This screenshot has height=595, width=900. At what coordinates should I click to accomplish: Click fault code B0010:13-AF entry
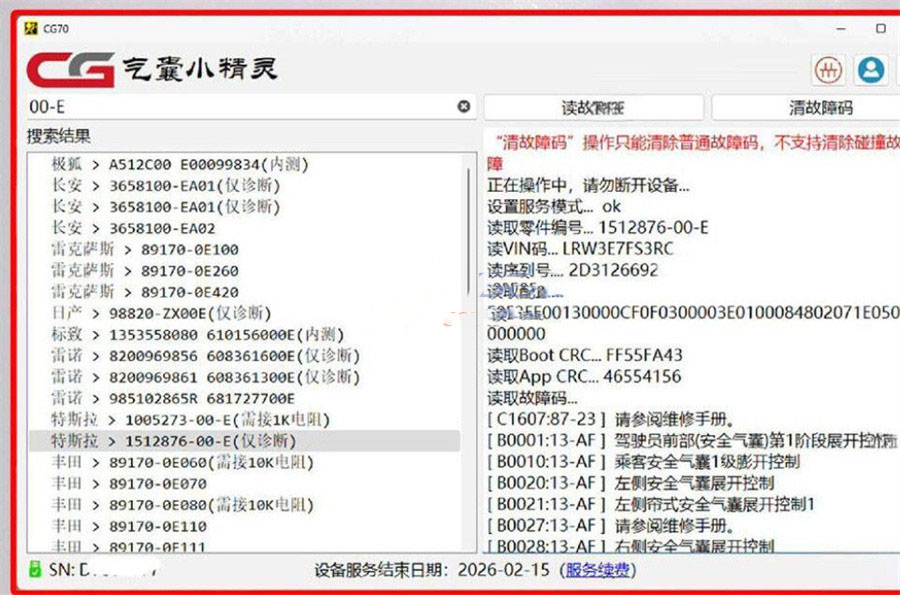643,461
